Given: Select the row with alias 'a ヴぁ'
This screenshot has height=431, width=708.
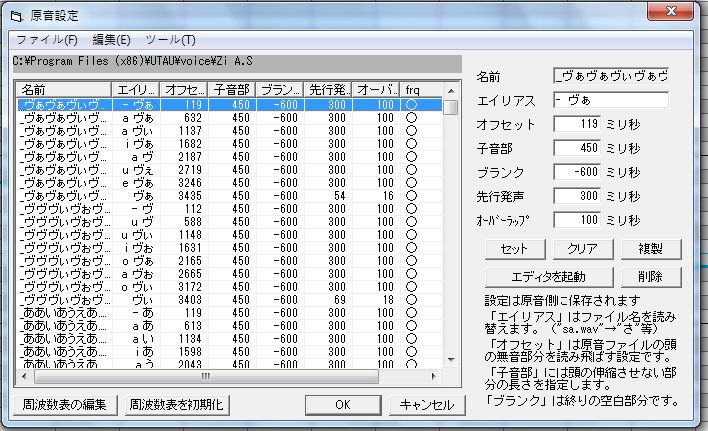Looking at the screenshot, I should pos(230,118).
